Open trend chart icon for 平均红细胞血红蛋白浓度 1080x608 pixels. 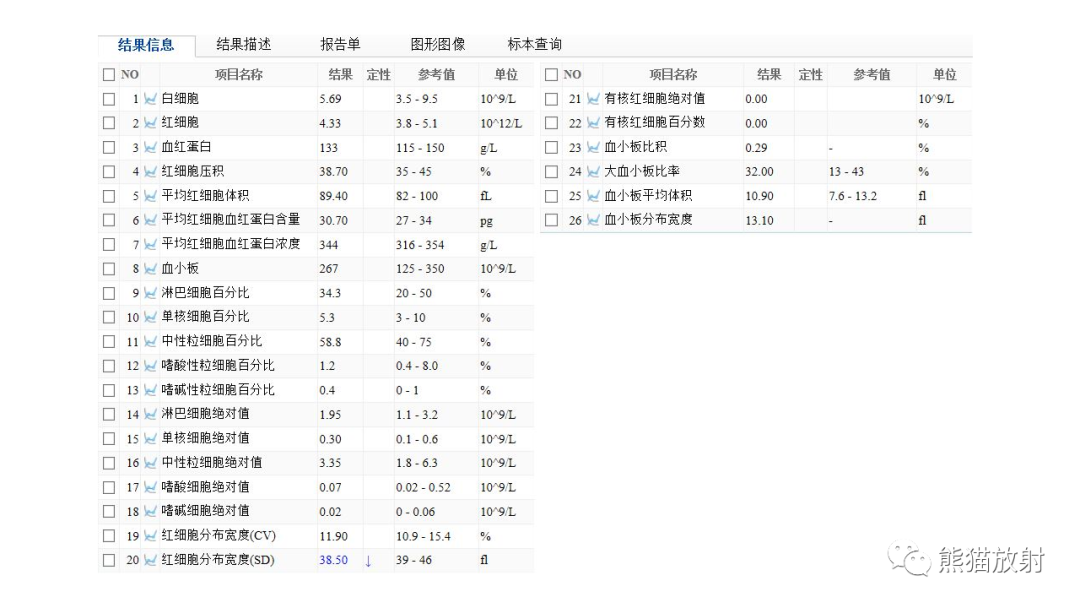tap(150, 244)
